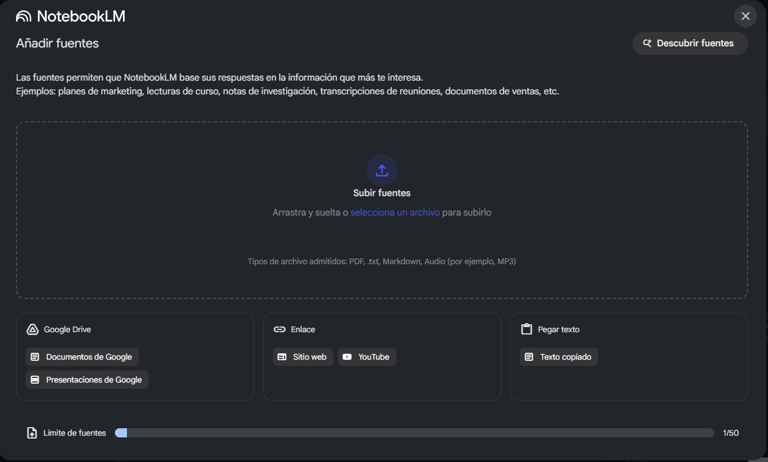
Task: Add Presentaciones de Google source
Action: (x=87, y=380)
